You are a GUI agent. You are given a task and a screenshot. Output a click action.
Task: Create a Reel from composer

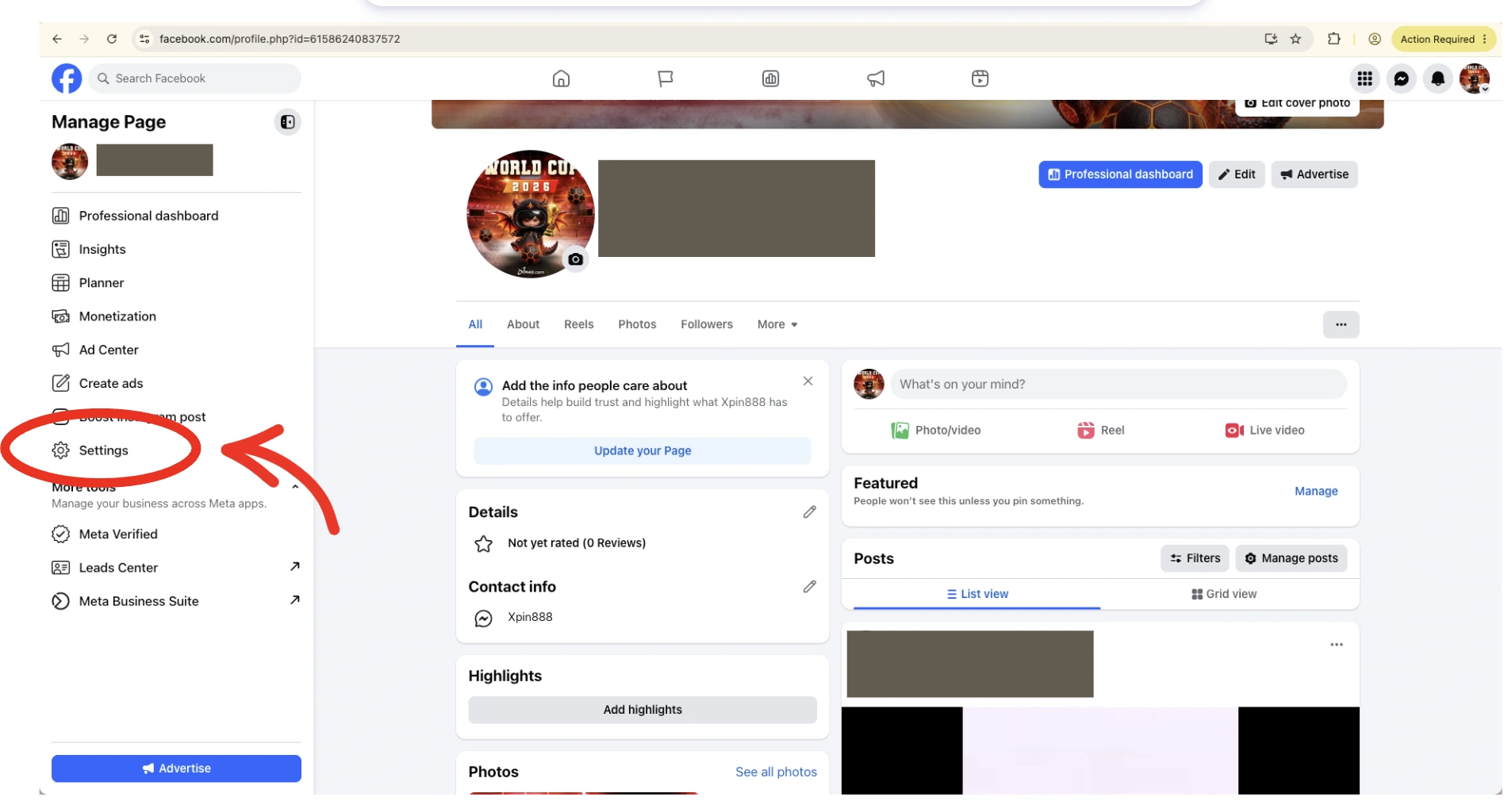(1100, 430)
